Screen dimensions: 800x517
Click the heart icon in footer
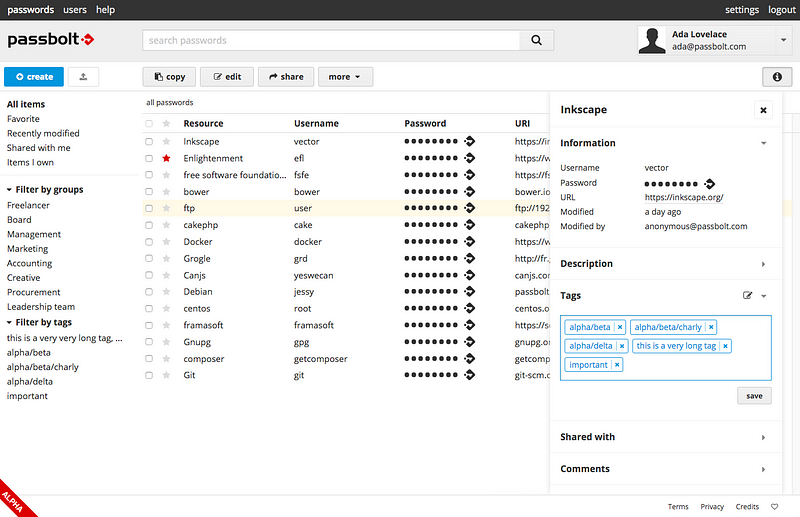tap(774, 507)
